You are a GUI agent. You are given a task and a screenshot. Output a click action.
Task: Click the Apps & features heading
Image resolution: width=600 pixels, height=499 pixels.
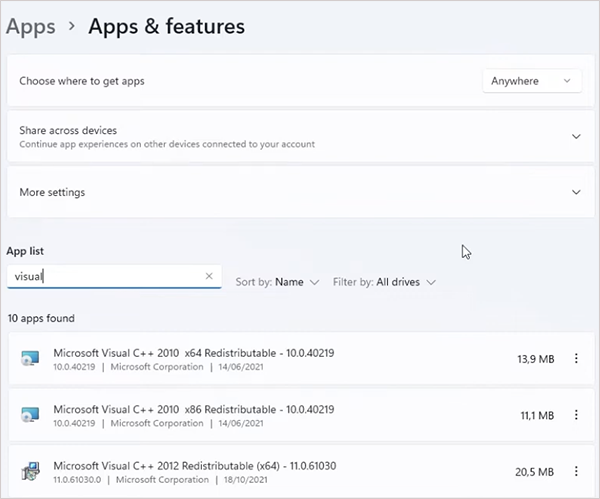[x=166, y=27]
